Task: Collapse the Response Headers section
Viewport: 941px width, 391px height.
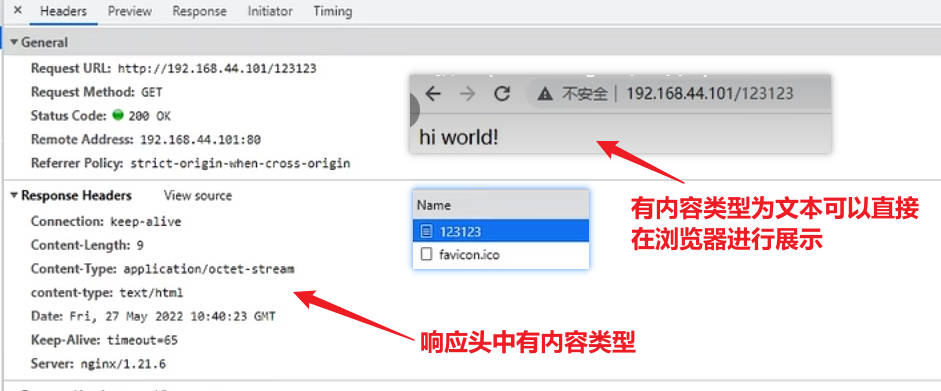Action: 14,196
